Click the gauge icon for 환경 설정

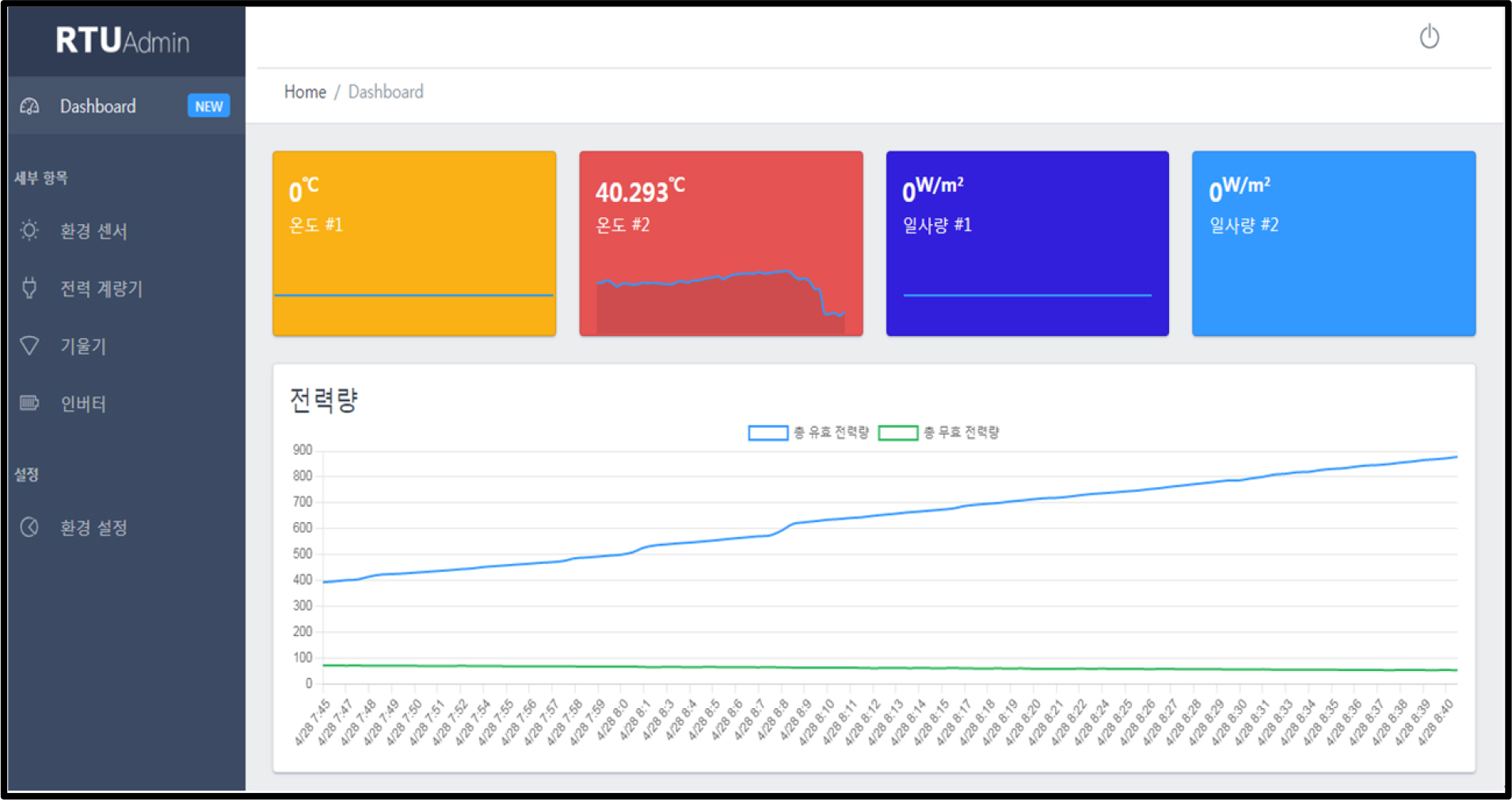point(29,528)
